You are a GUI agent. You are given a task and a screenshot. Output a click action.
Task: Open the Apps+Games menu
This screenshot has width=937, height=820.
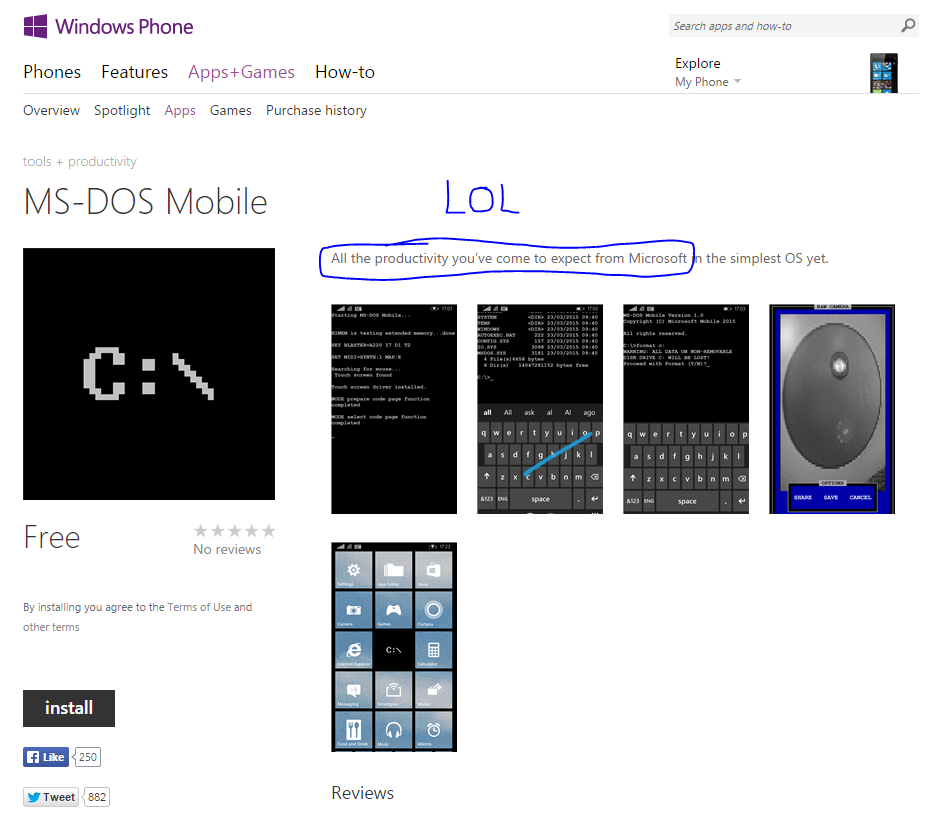pos(241,72)
